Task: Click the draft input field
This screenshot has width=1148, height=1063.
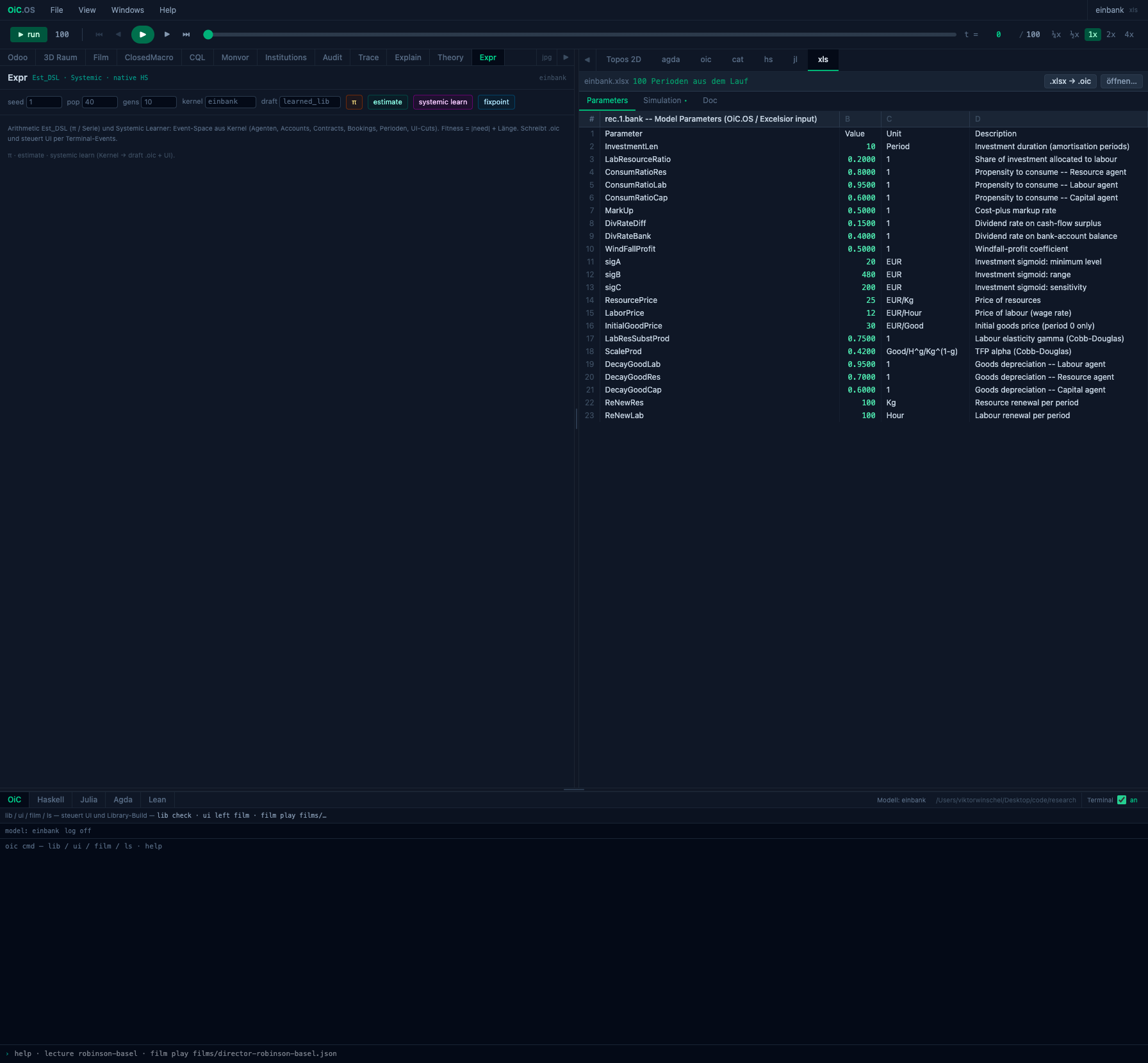Action: tap(310, 102)
